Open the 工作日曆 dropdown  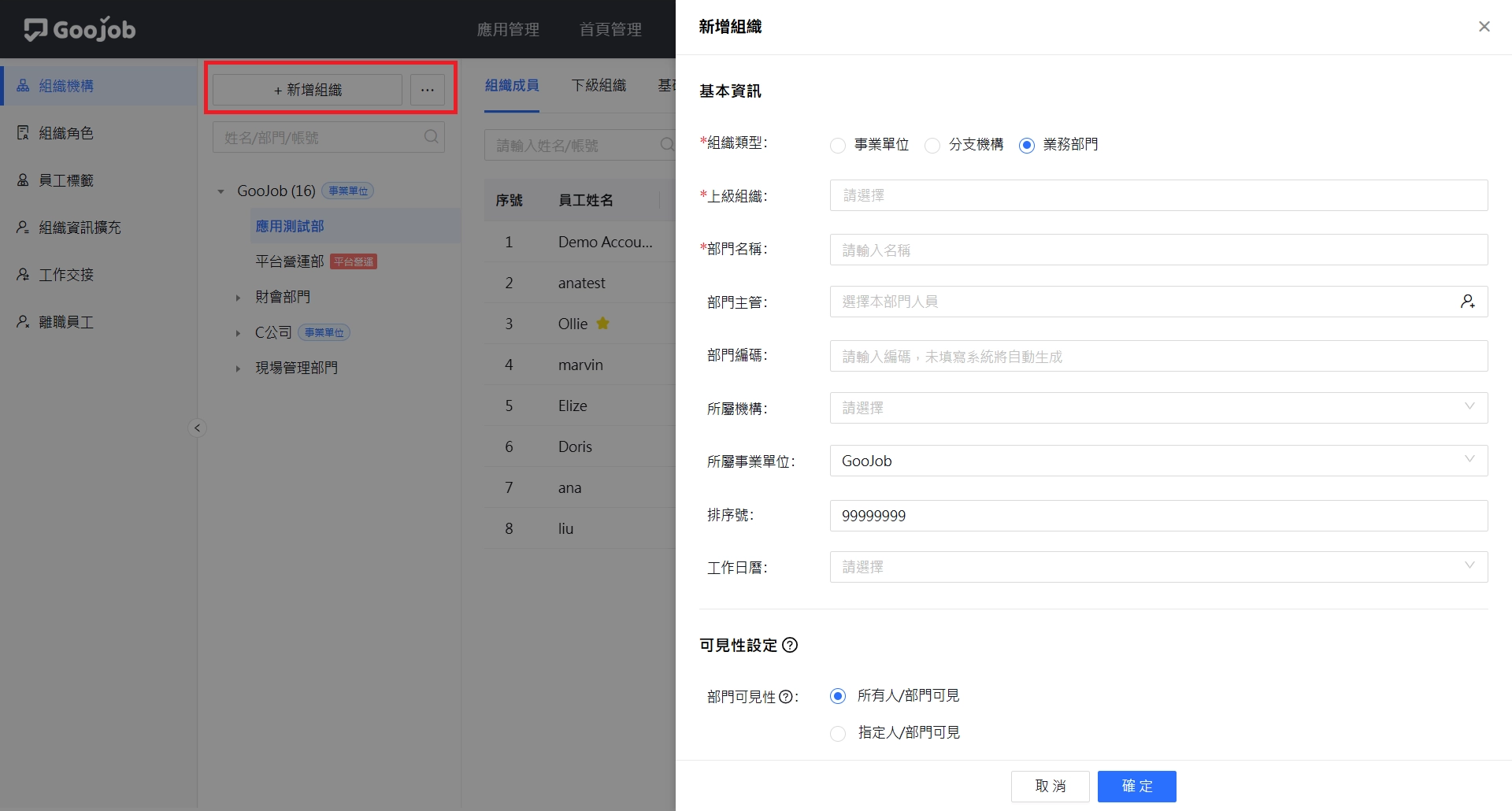pyautogui.click(x=1158, y=567)
